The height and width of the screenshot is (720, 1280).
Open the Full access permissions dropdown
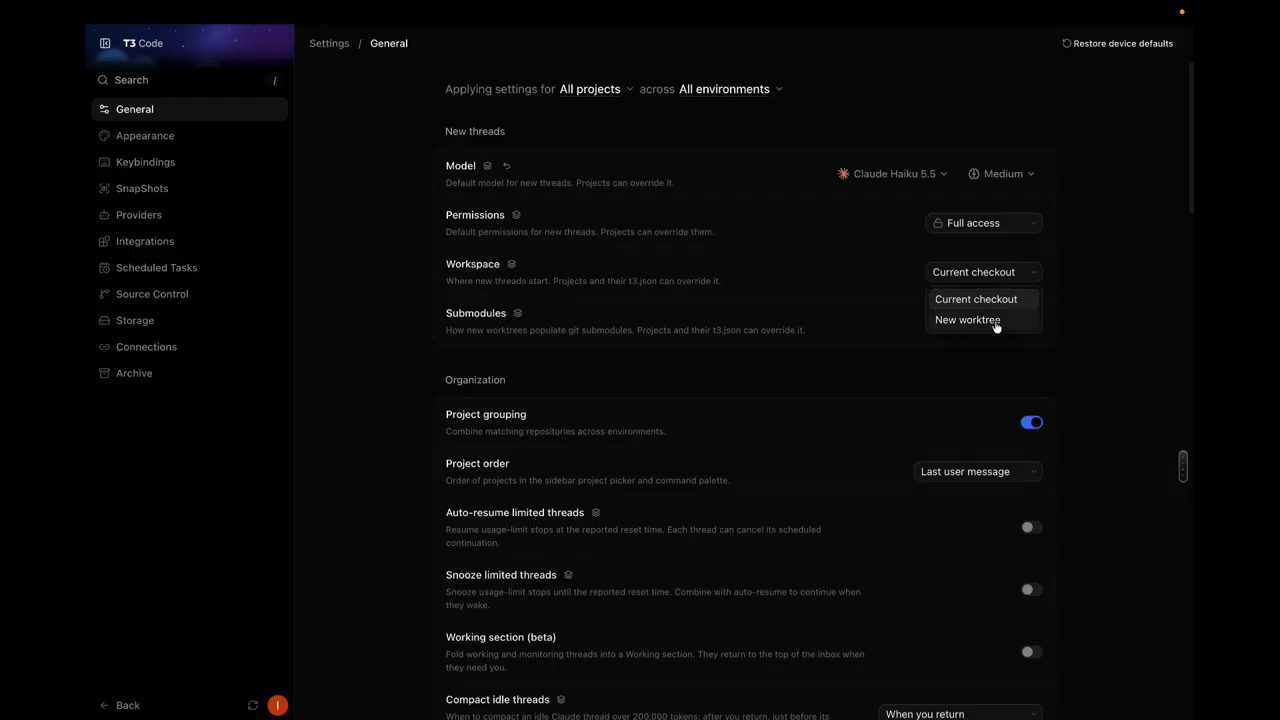tap(984, 223)
